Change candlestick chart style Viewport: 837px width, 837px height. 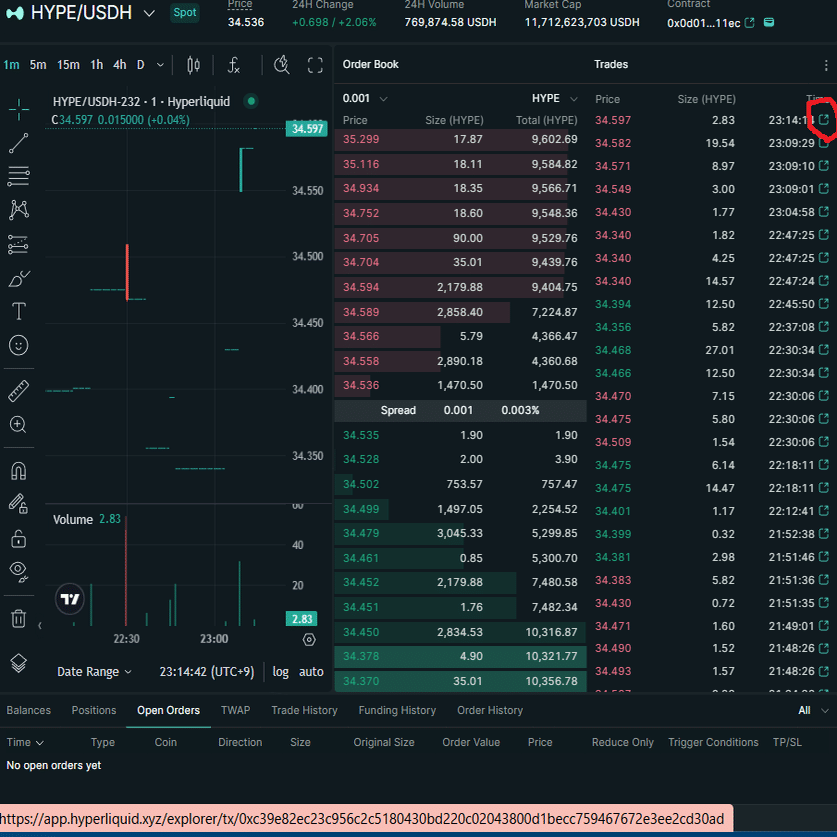click(x=193, y=65)
